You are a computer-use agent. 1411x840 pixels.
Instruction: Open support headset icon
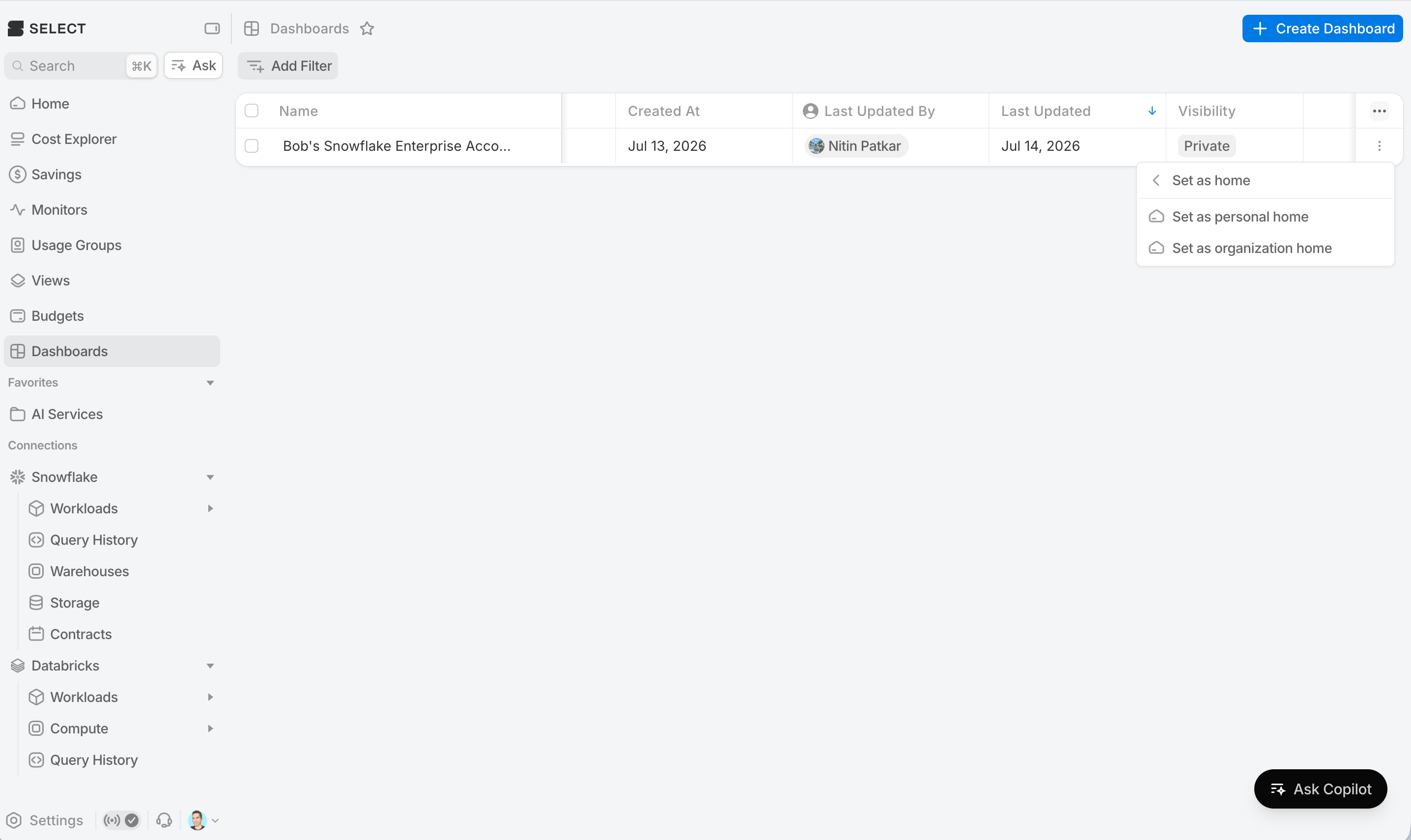pos(164,820)
